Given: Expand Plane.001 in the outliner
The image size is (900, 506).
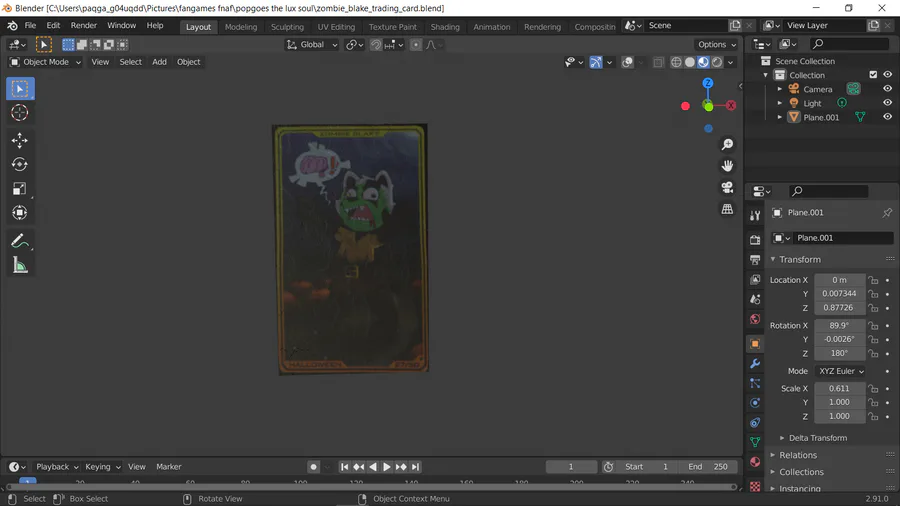Looking at the screenshot, I should tap(779, 117).
